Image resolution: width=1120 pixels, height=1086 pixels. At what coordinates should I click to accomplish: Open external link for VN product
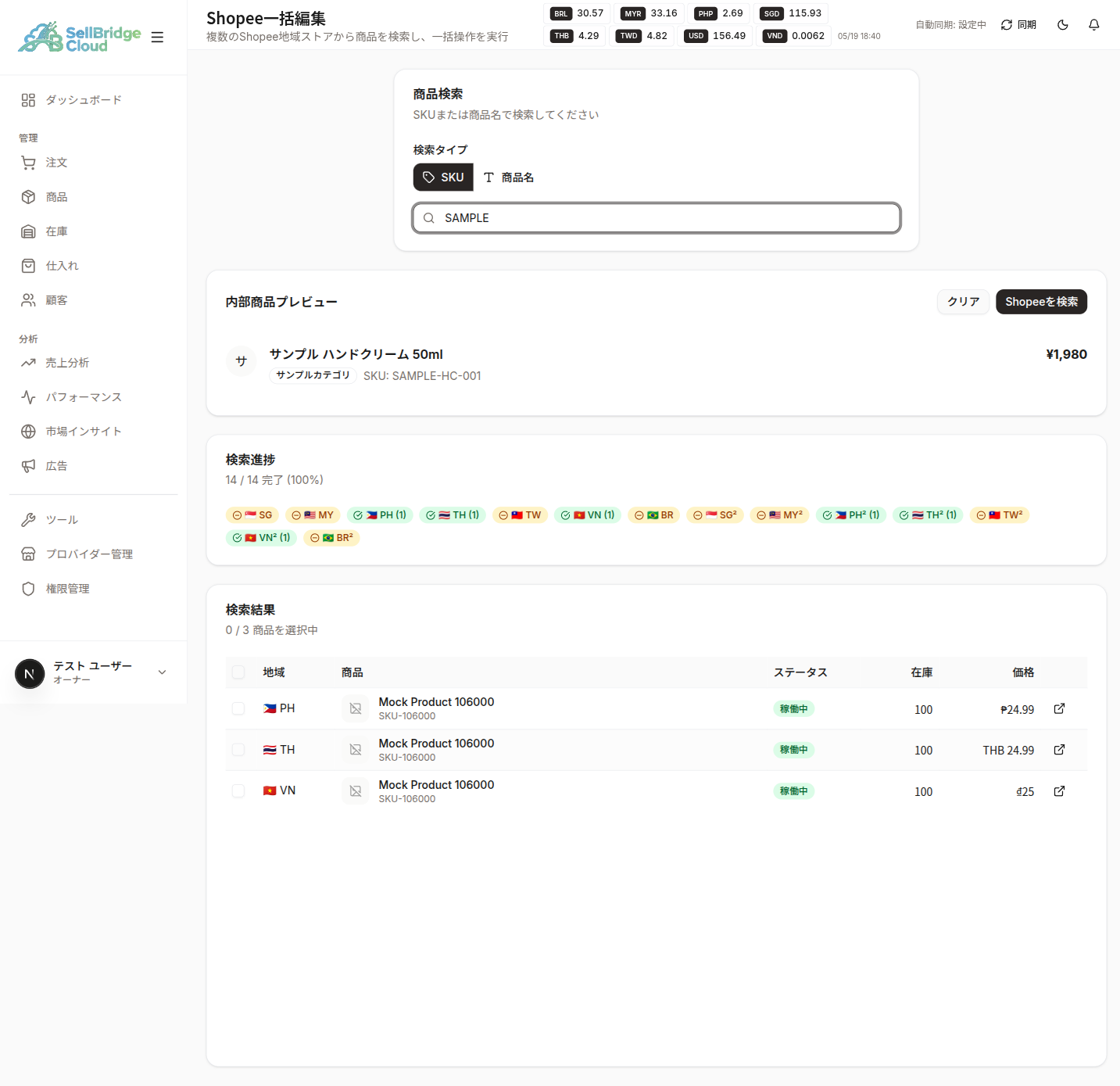1059,791
